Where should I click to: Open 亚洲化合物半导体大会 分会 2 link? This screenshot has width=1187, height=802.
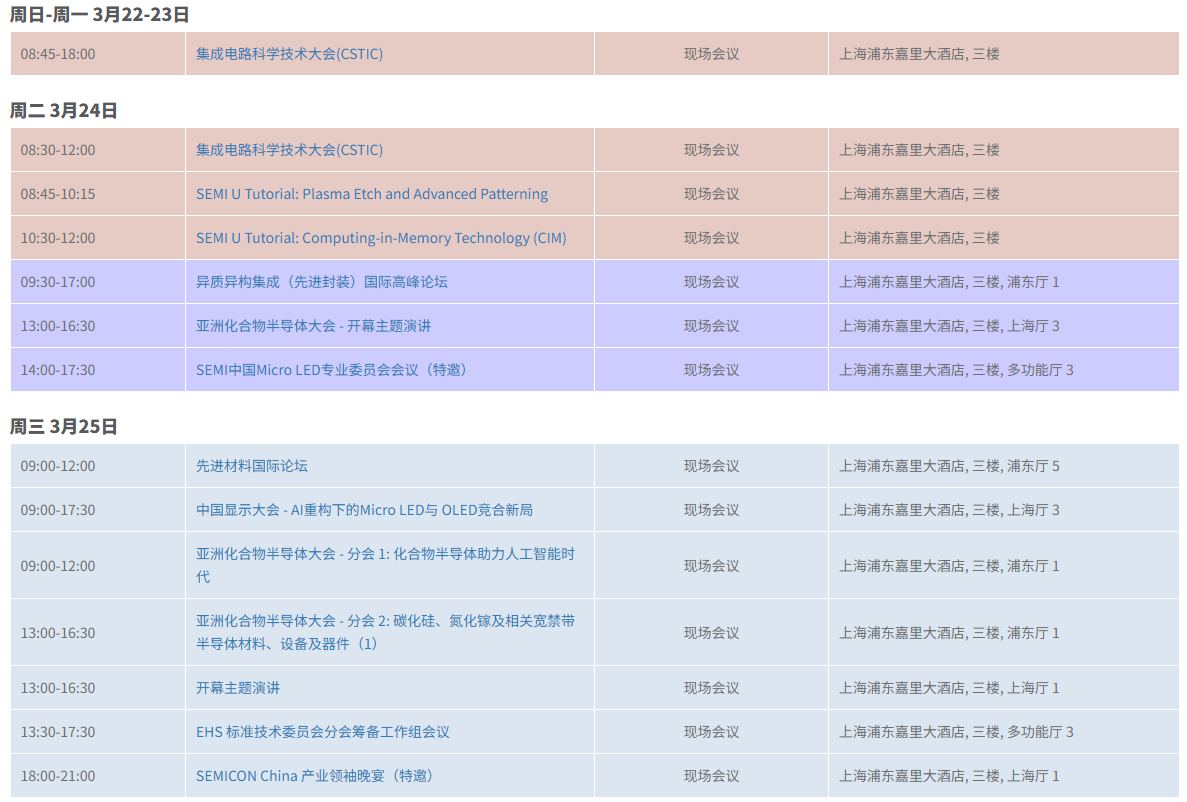click(x=385, y=632)
